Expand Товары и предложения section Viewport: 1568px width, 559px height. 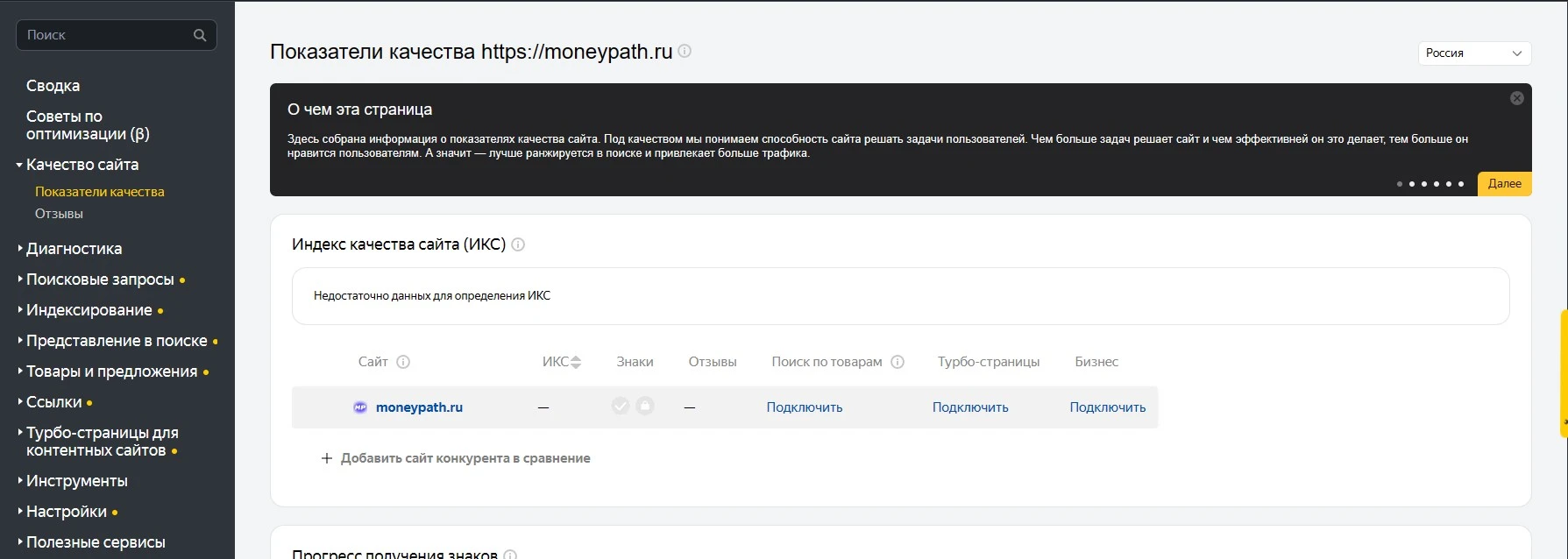(x=111, y=371)
